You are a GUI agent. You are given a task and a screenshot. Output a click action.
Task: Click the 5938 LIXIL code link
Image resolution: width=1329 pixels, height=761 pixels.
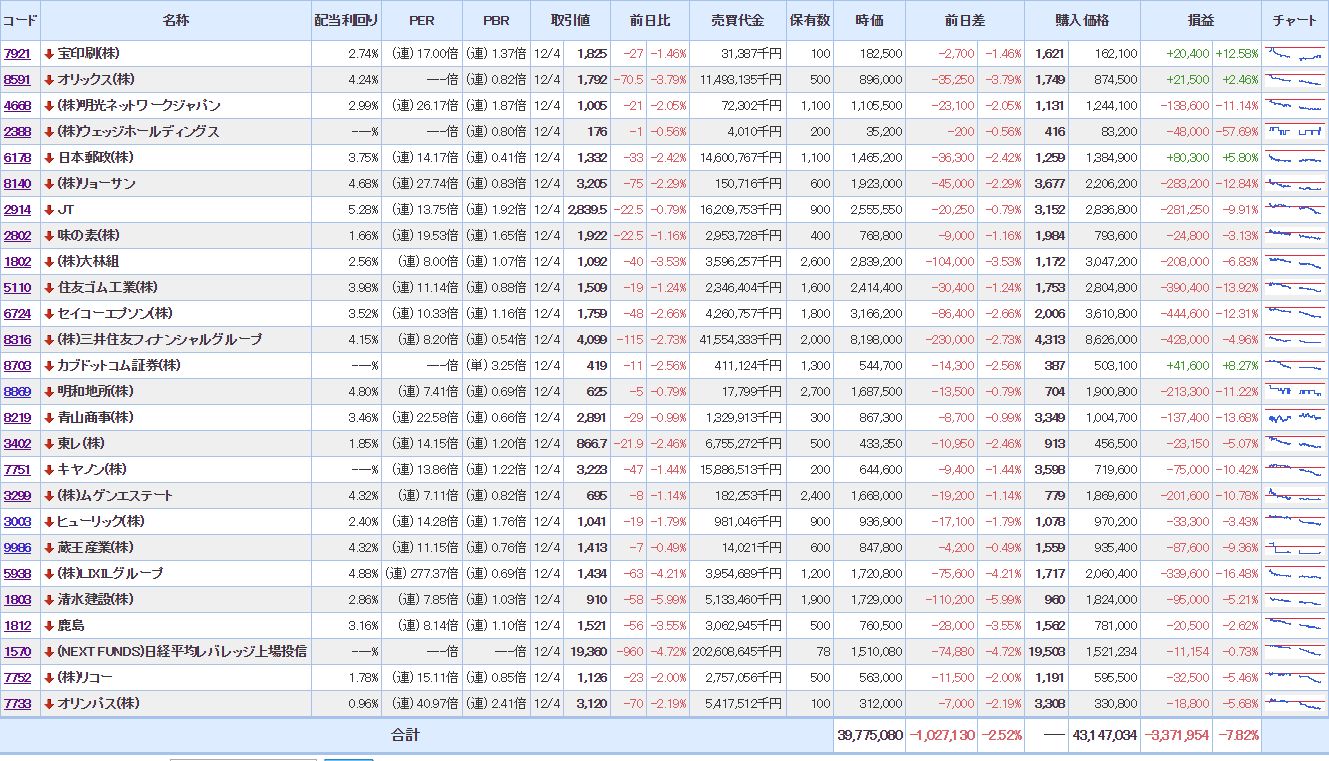point(17,574)
